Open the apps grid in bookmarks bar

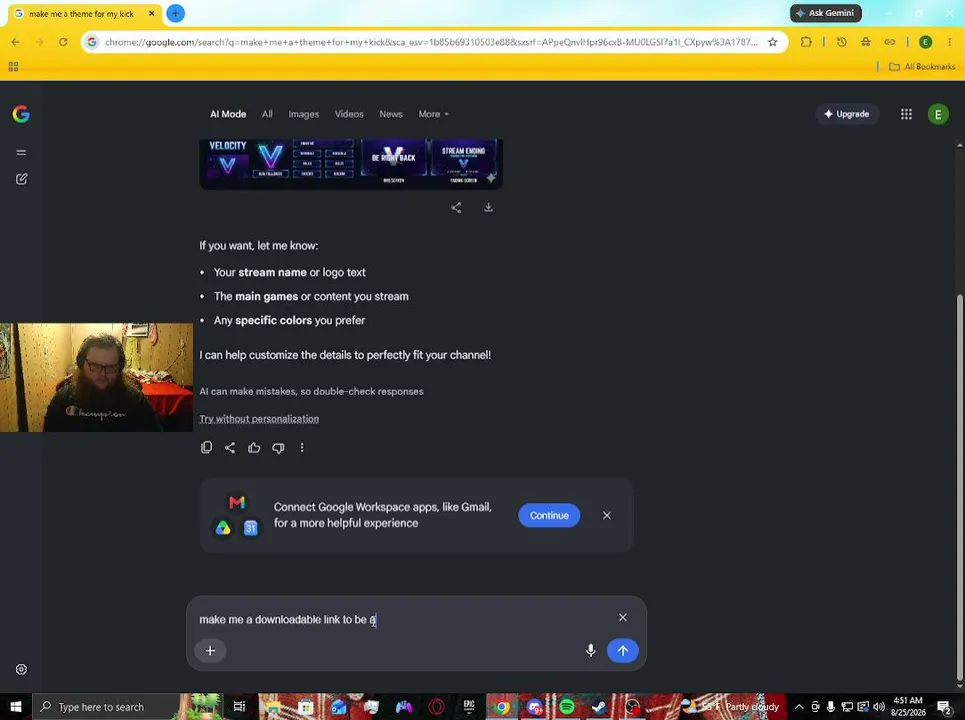click(x=14, y=66)
